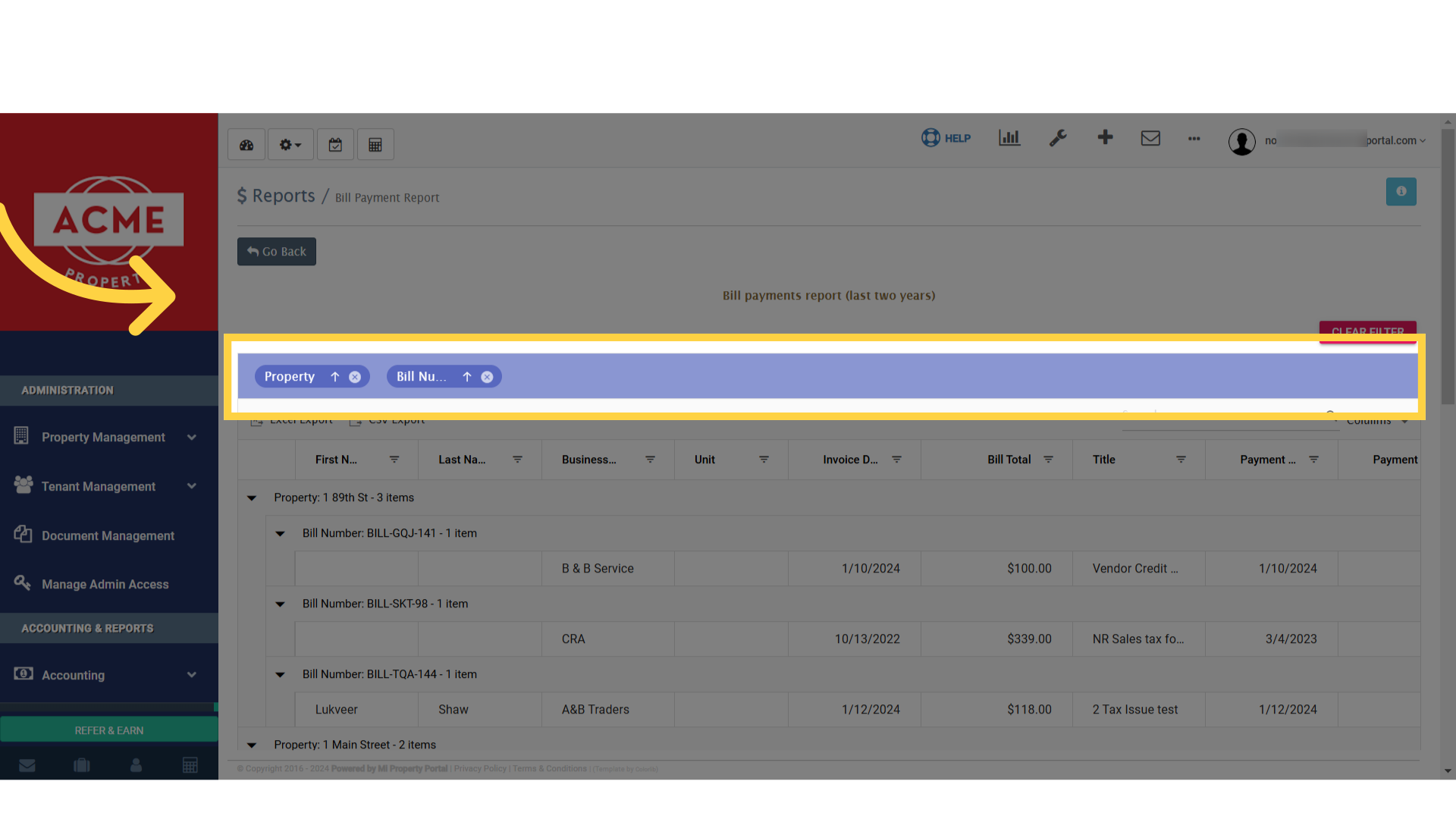Open filter for Title column
This screenshot has width=1456, height=819.
click(x=1181, y=460)
